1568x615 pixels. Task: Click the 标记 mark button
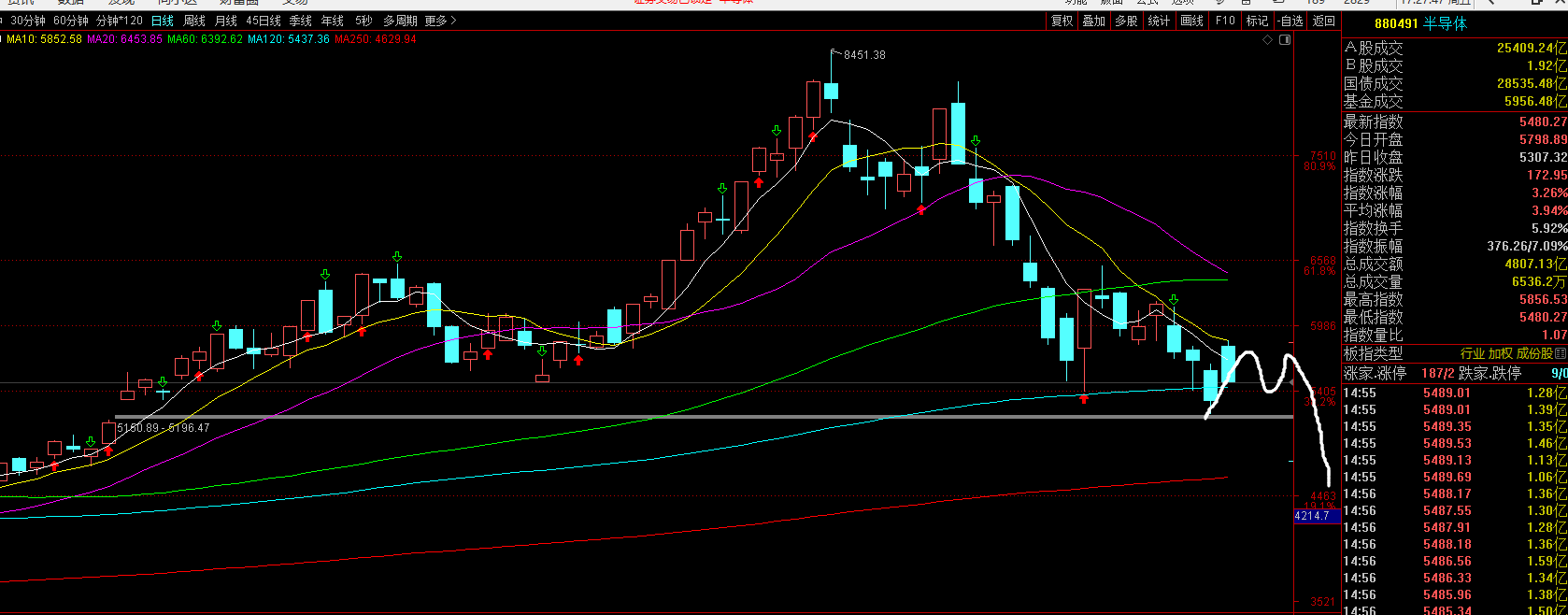(x=1258, y=21)
